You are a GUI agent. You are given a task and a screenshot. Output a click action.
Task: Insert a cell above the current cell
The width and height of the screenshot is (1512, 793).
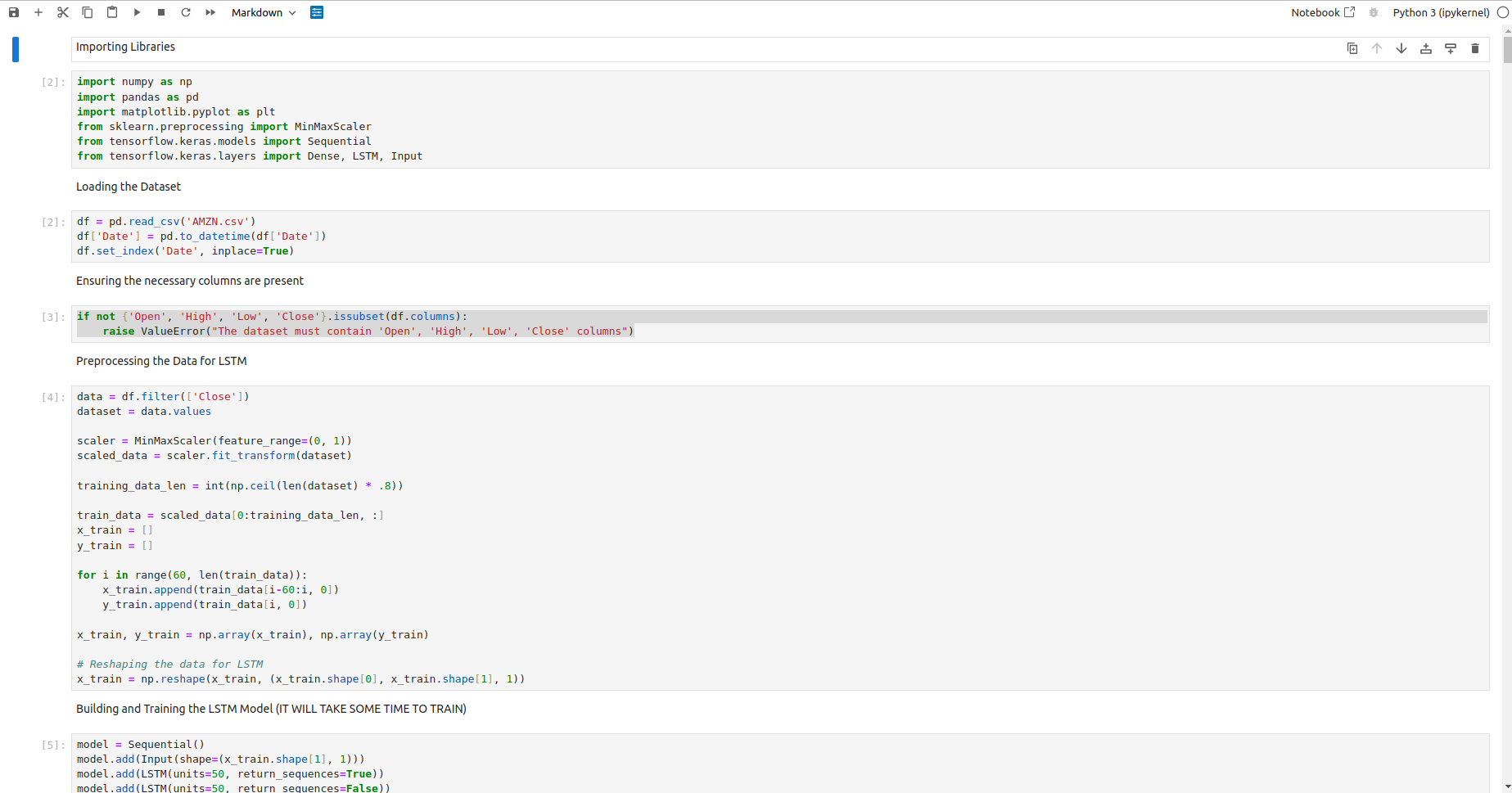coord(1426,48)
